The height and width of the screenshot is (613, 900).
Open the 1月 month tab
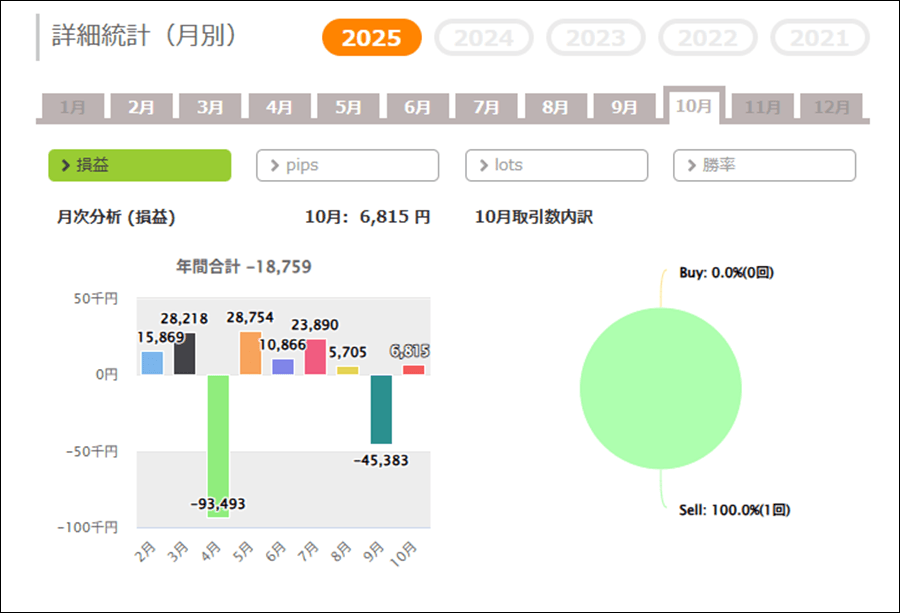72,107
